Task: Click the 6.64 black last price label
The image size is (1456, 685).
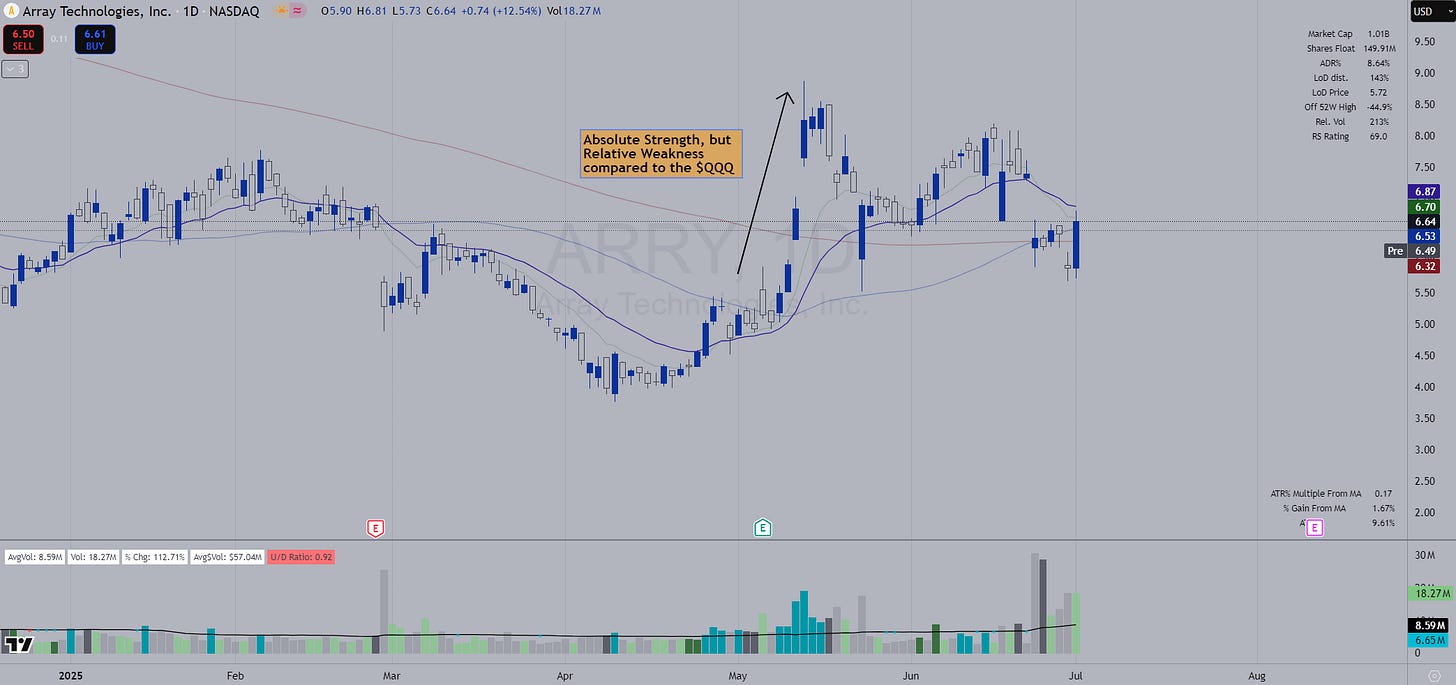Action: [1425, 221]
